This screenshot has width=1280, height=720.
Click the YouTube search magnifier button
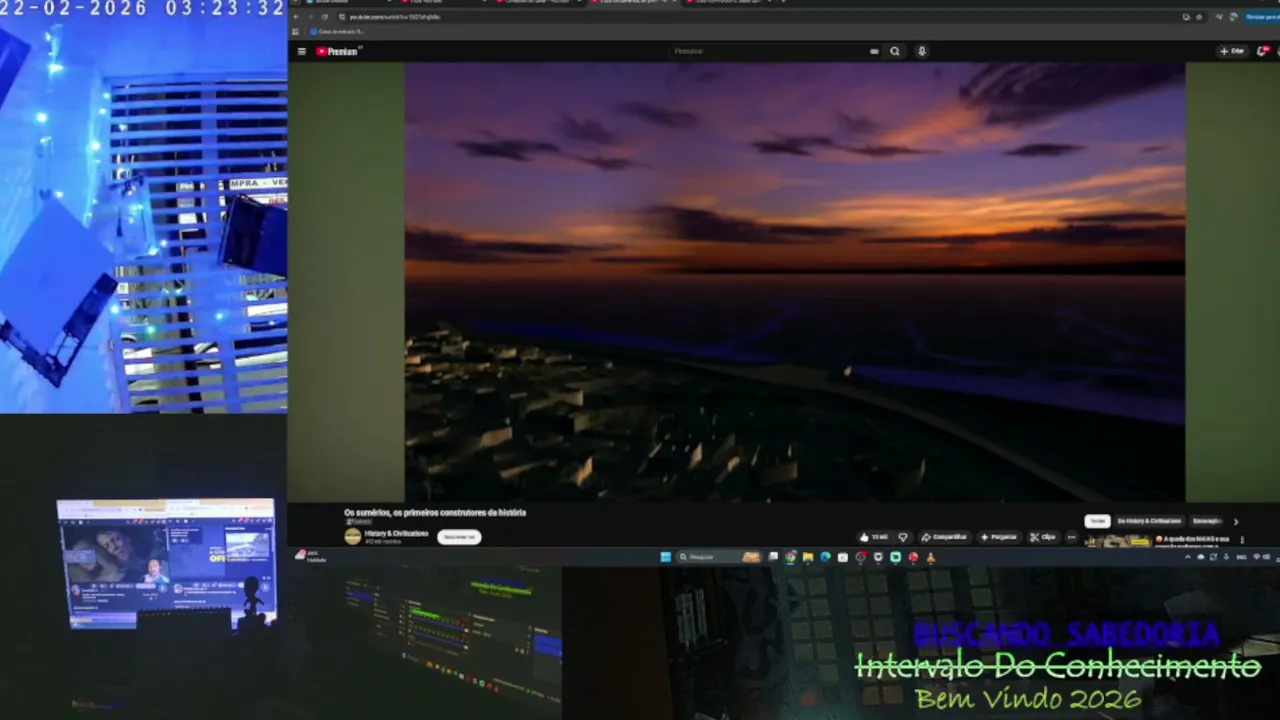[895, 51]
